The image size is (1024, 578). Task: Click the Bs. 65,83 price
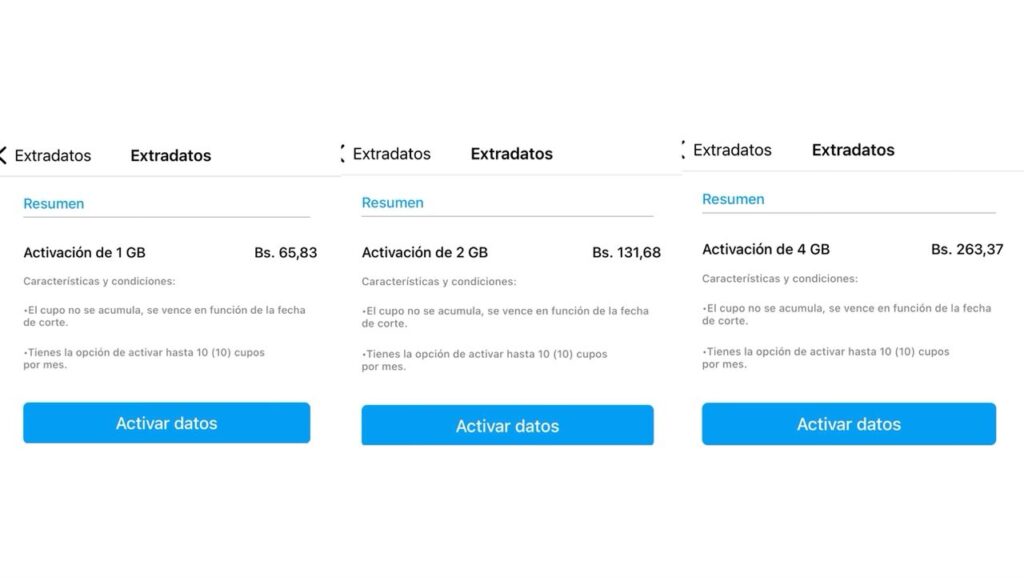click(285, 253)
